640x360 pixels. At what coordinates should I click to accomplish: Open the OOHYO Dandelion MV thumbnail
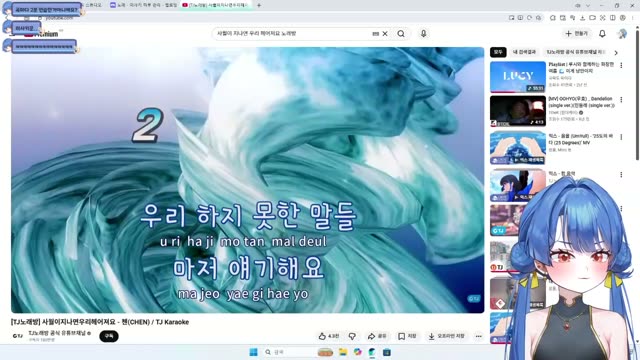[x=518, y=111]
